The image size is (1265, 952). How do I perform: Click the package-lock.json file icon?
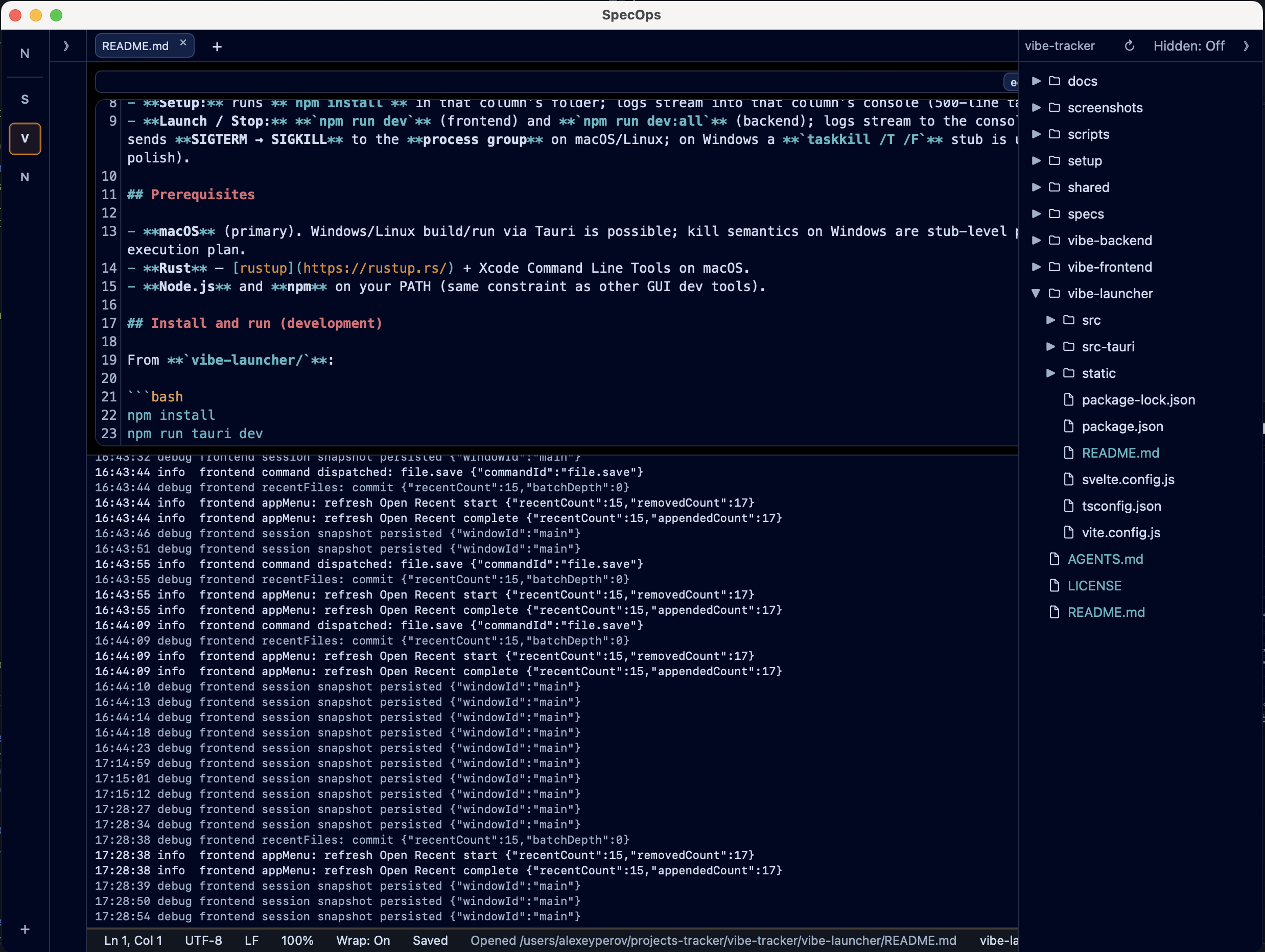(x=1068, y=400)
